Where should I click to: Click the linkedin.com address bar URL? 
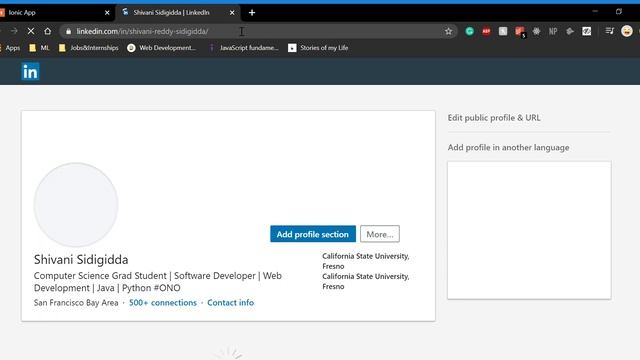click(142, 31)
